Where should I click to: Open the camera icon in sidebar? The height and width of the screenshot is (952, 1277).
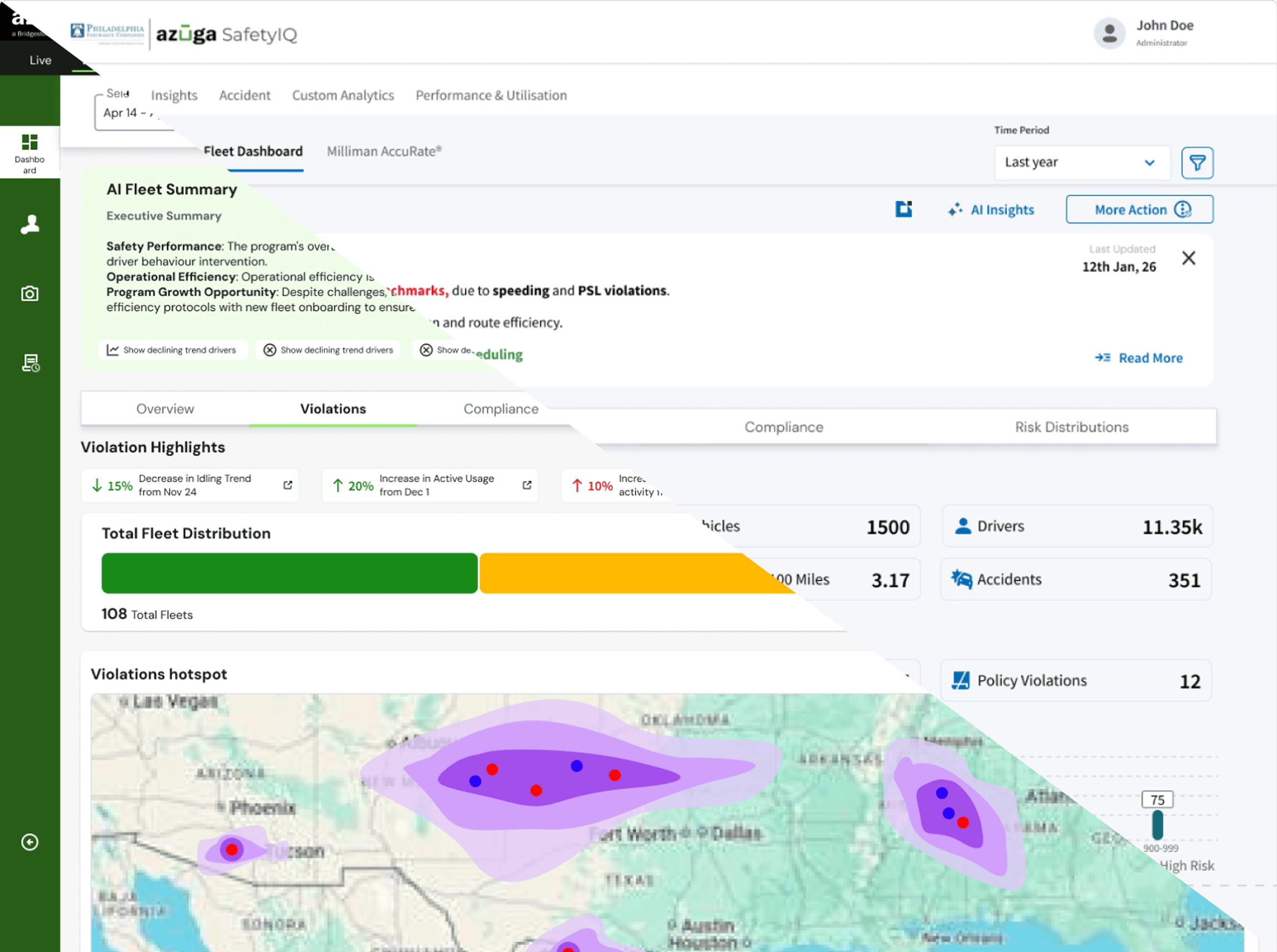tap(29, 294)
